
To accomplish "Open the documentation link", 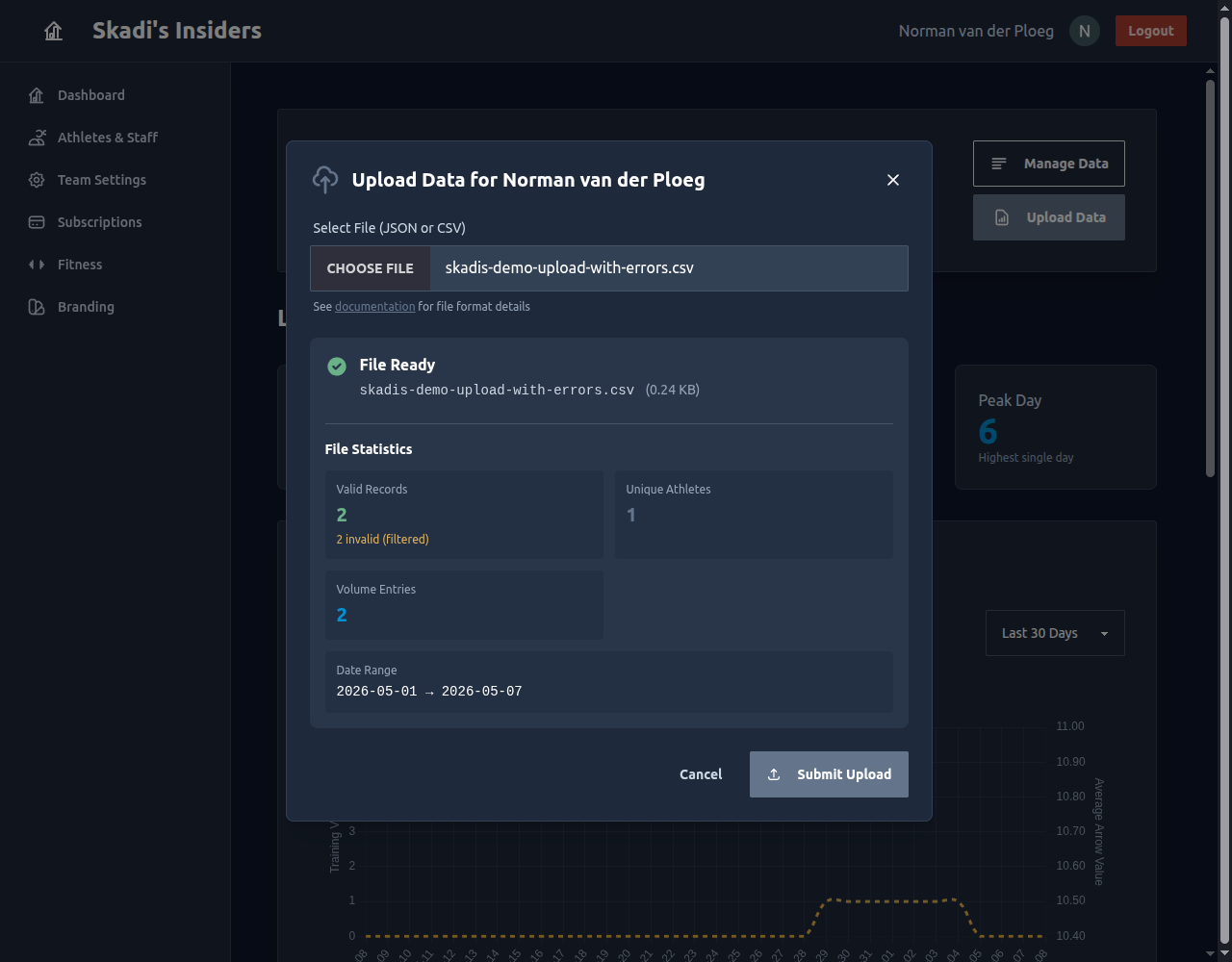I will (375, 307).
